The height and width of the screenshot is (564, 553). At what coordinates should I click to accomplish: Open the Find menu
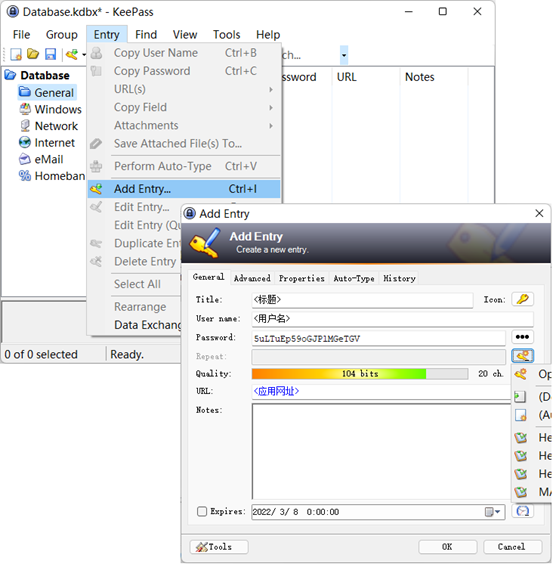point(146,35)
